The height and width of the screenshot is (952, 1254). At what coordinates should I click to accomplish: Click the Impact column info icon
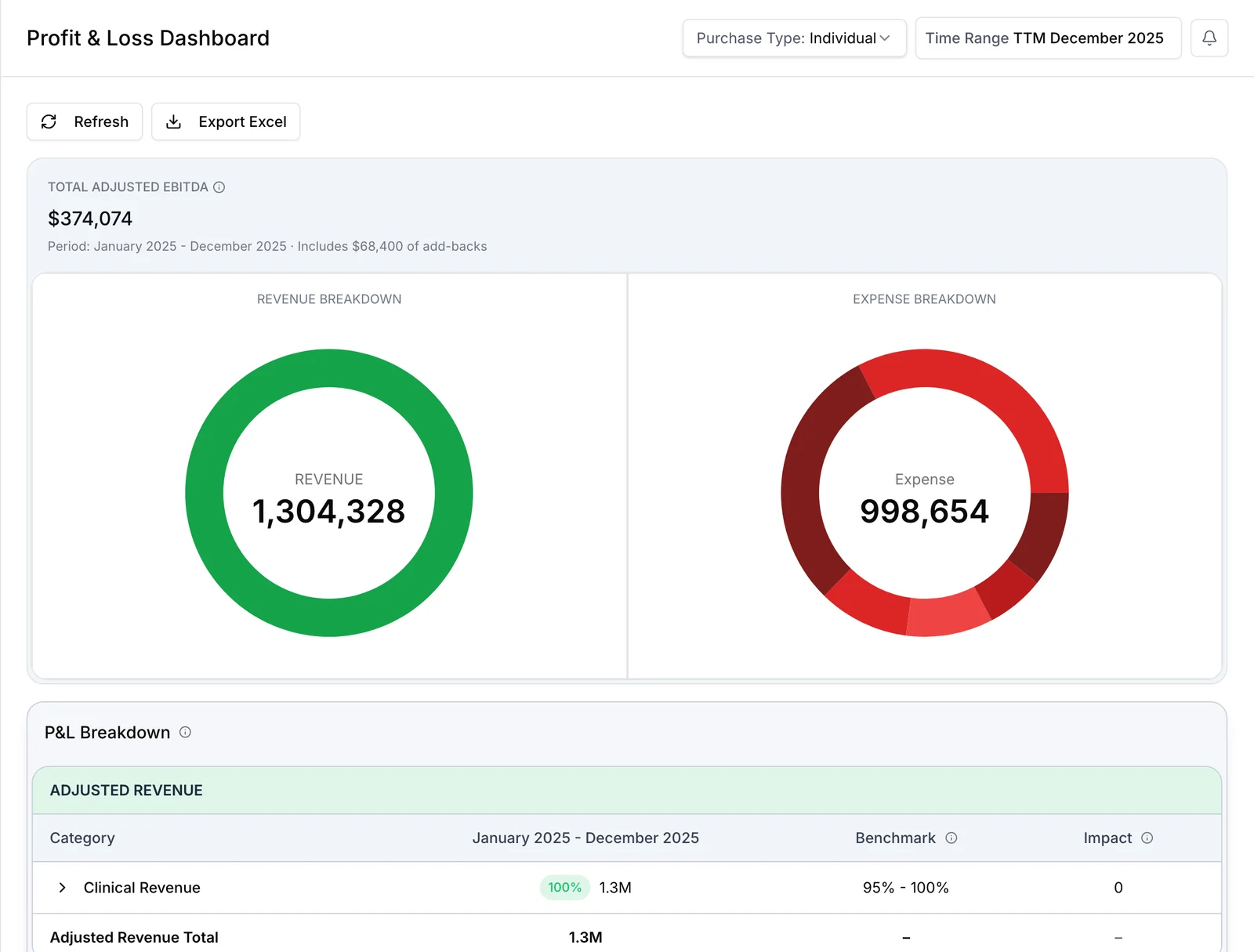pos(1147,838)
